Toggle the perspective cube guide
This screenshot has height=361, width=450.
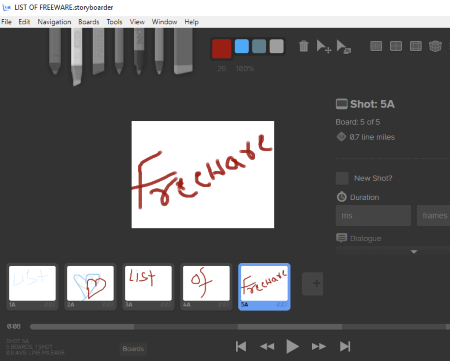[435, 46]
